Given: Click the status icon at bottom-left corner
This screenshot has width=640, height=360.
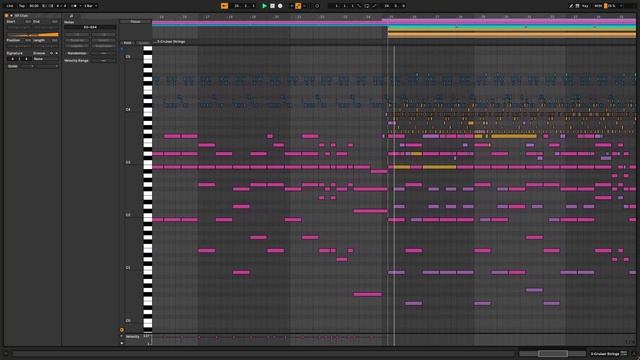Looking at the screenshot, I should click(6, 353).
